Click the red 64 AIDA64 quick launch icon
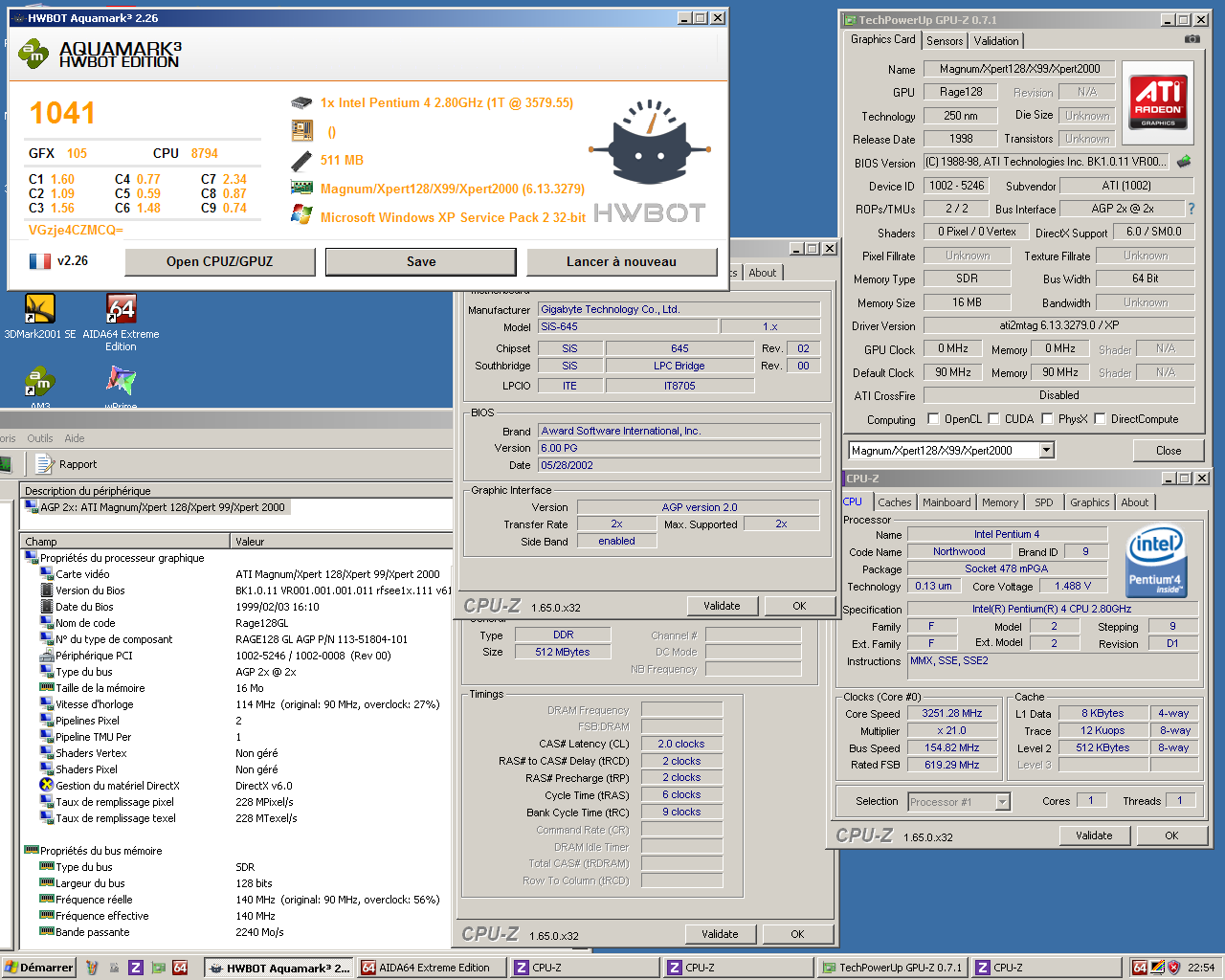 [x=179, y=968]
